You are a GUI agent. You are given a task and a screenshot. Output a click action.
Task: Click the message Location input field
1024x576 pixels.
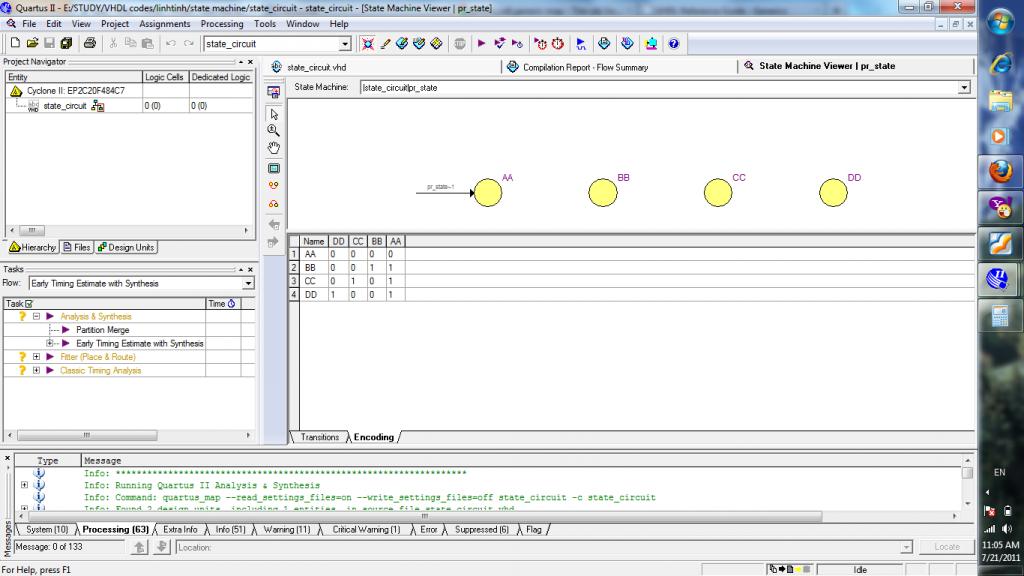[540, 547]
